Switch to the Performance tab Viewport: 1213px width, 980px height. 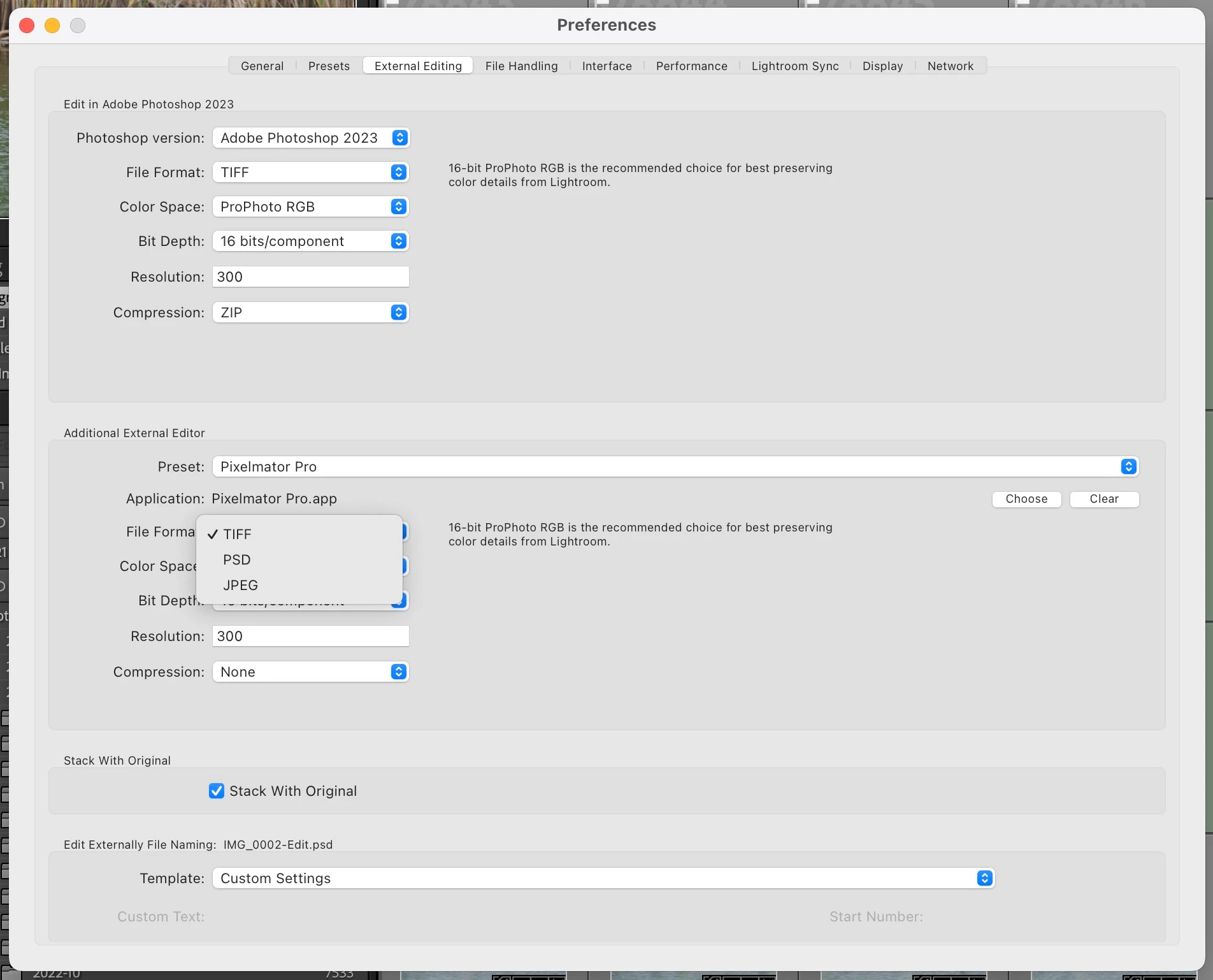point(691,66)
